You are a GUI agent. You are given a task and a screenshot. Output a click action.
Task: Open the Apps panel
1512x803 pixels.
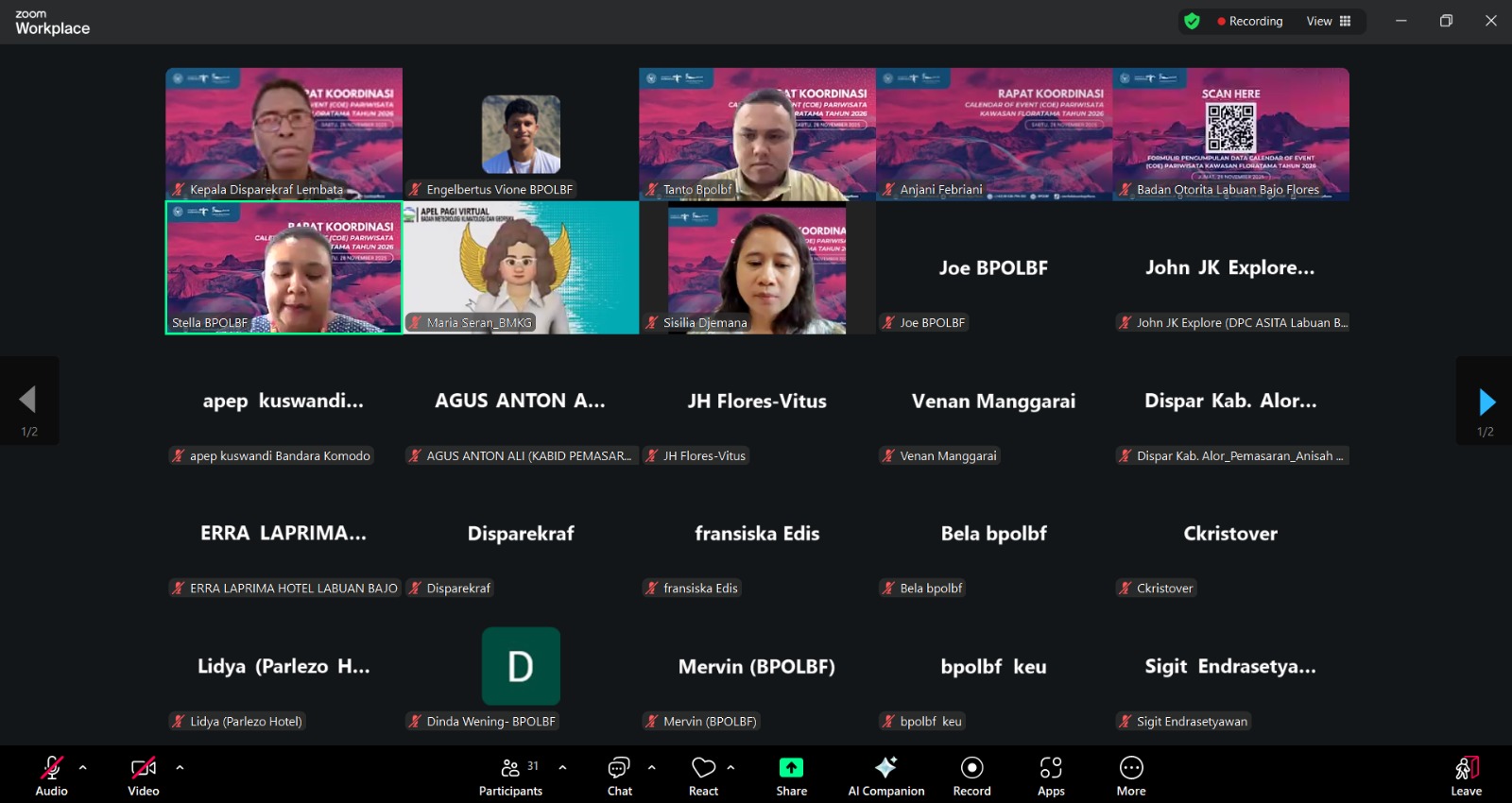(x=1051, y=776)
